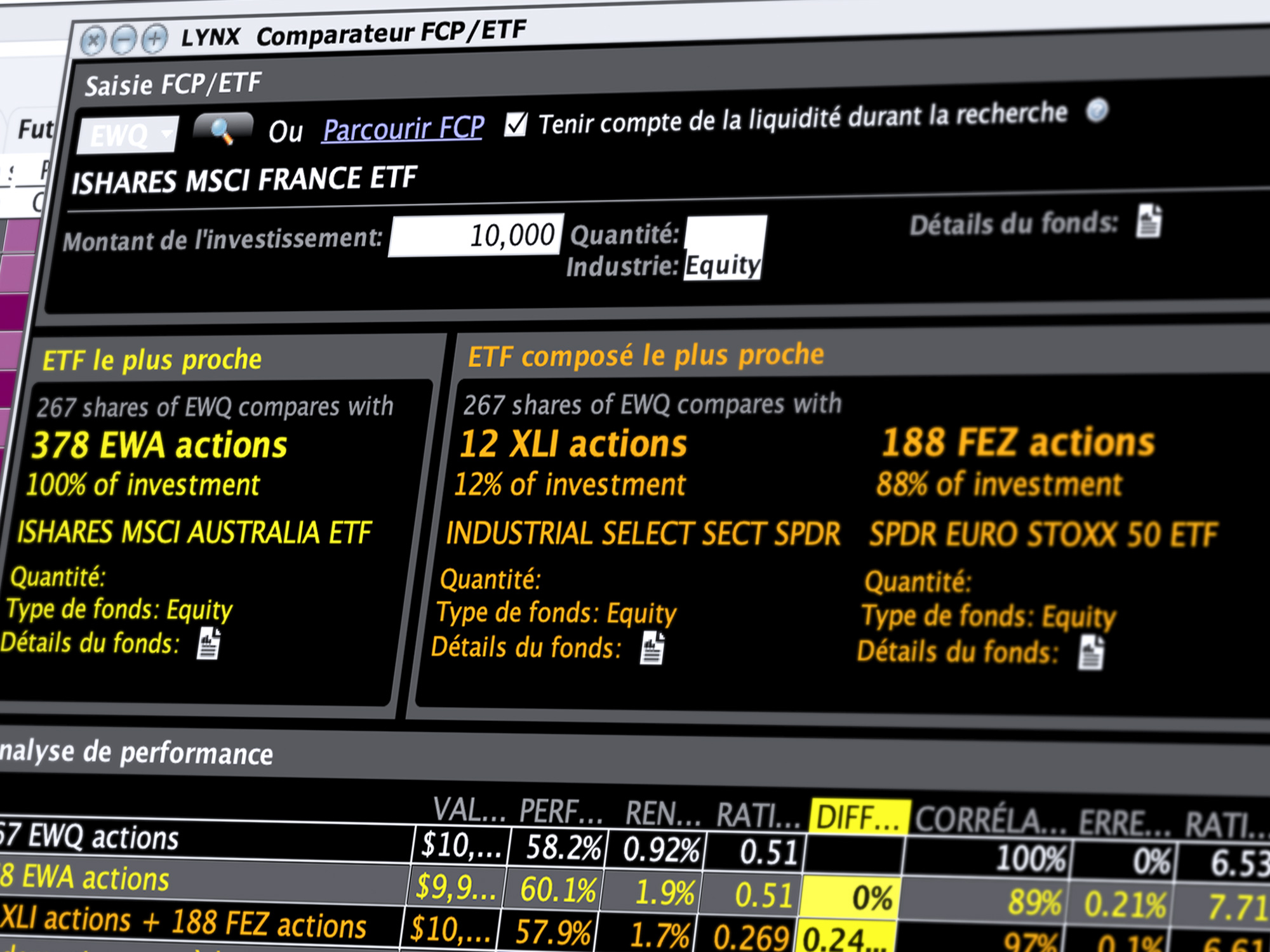The image size is (1270, 952).
Task: Sort by the ERRE column header
Action: [x=1125, y=823]
